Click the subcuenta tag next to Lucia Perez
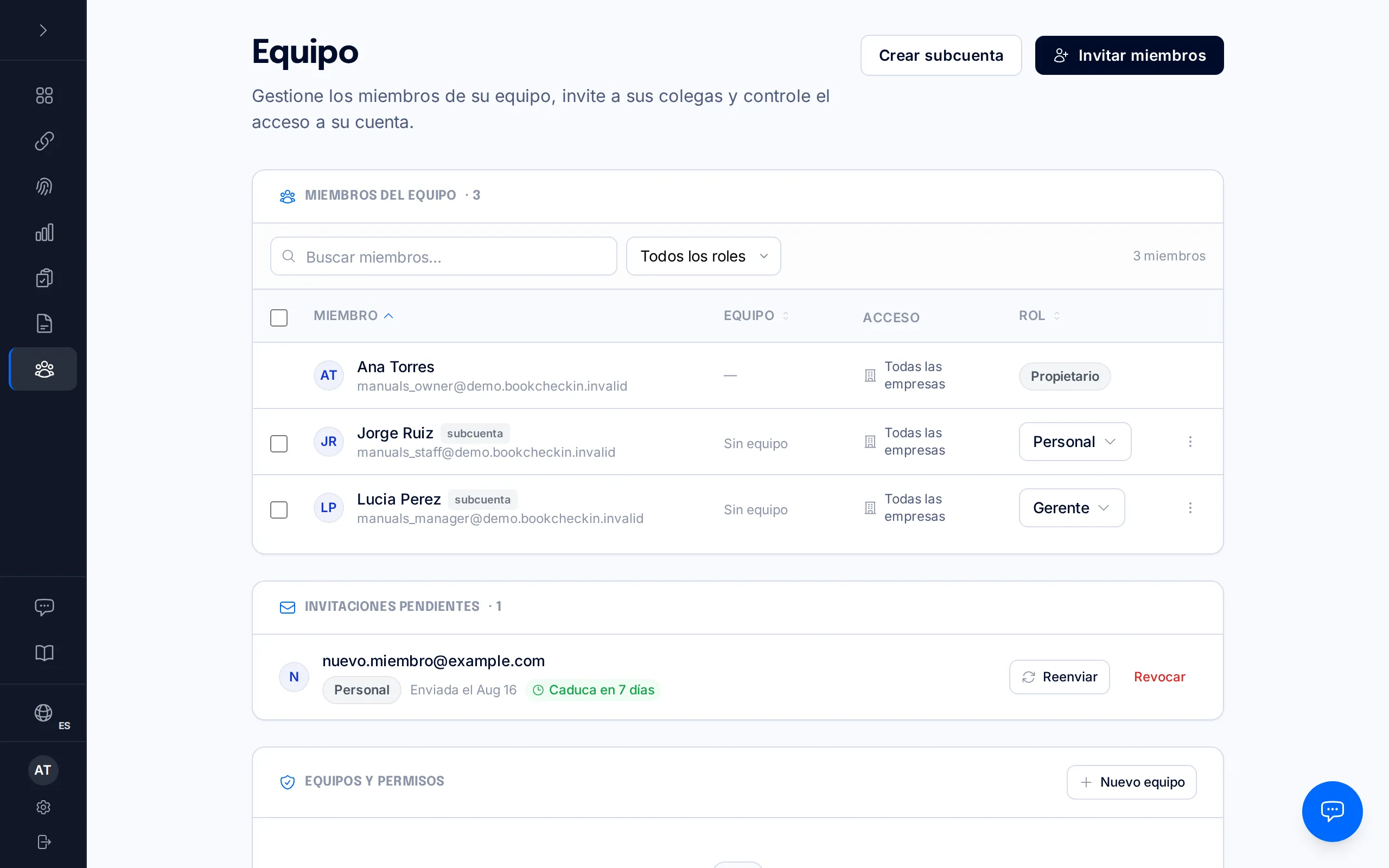 (x=482, y=500)
